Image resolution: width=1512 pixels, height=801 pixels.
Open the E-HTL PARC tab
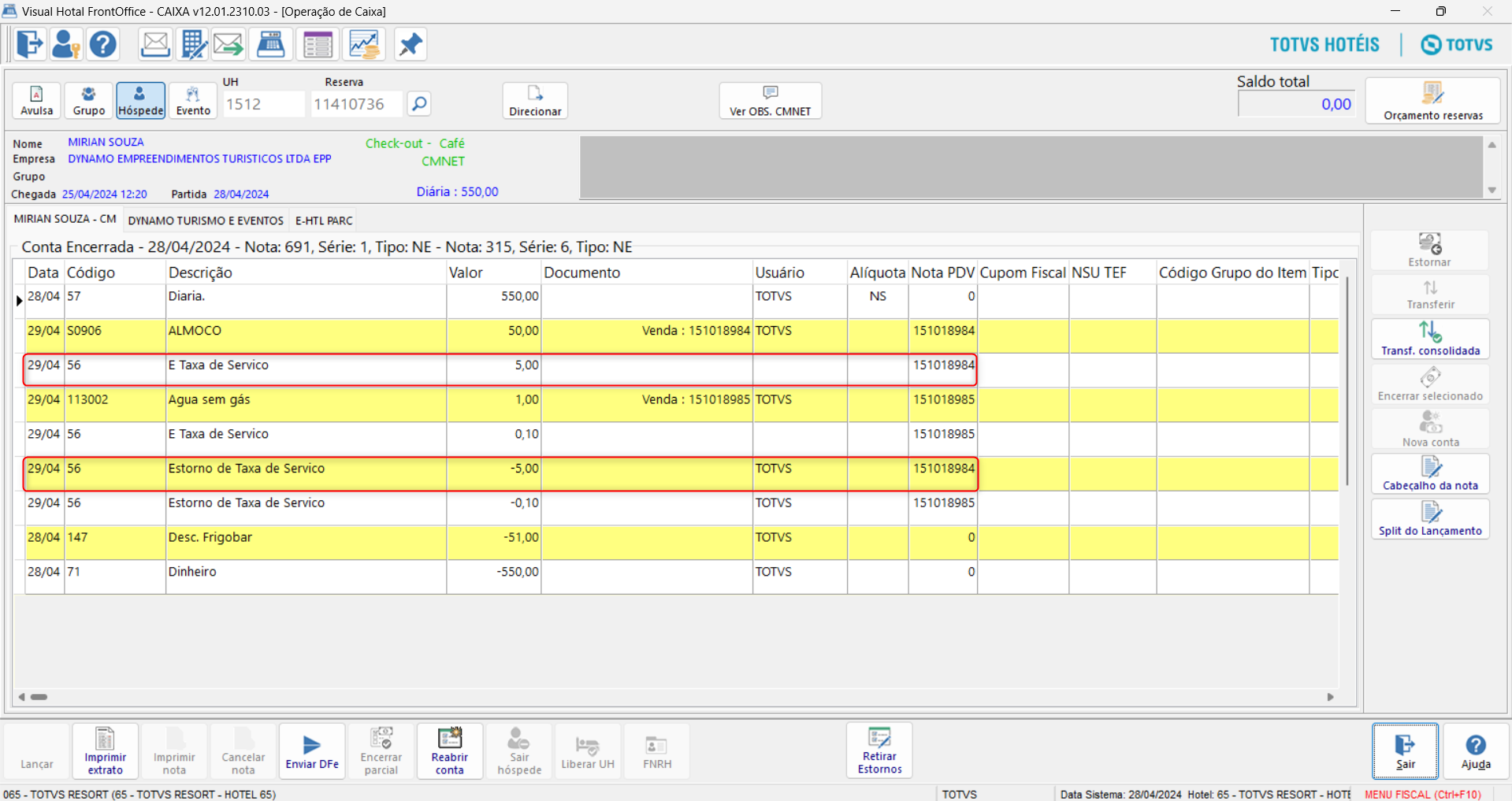click(x=324, y=221)
